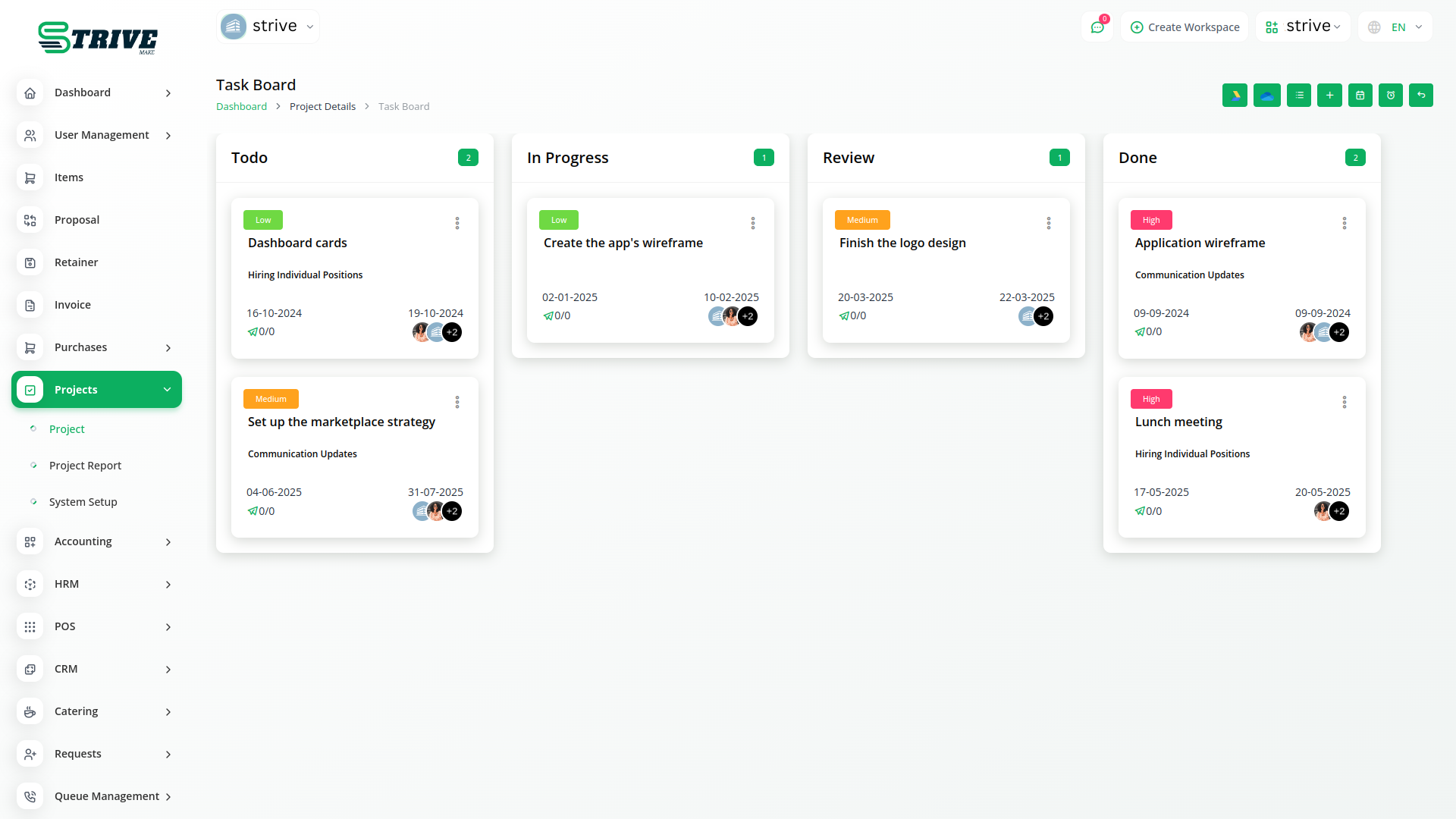Open the calendar view icon
The height and width of the screenshot is (819, 1456).
[x=1360, y=95]
